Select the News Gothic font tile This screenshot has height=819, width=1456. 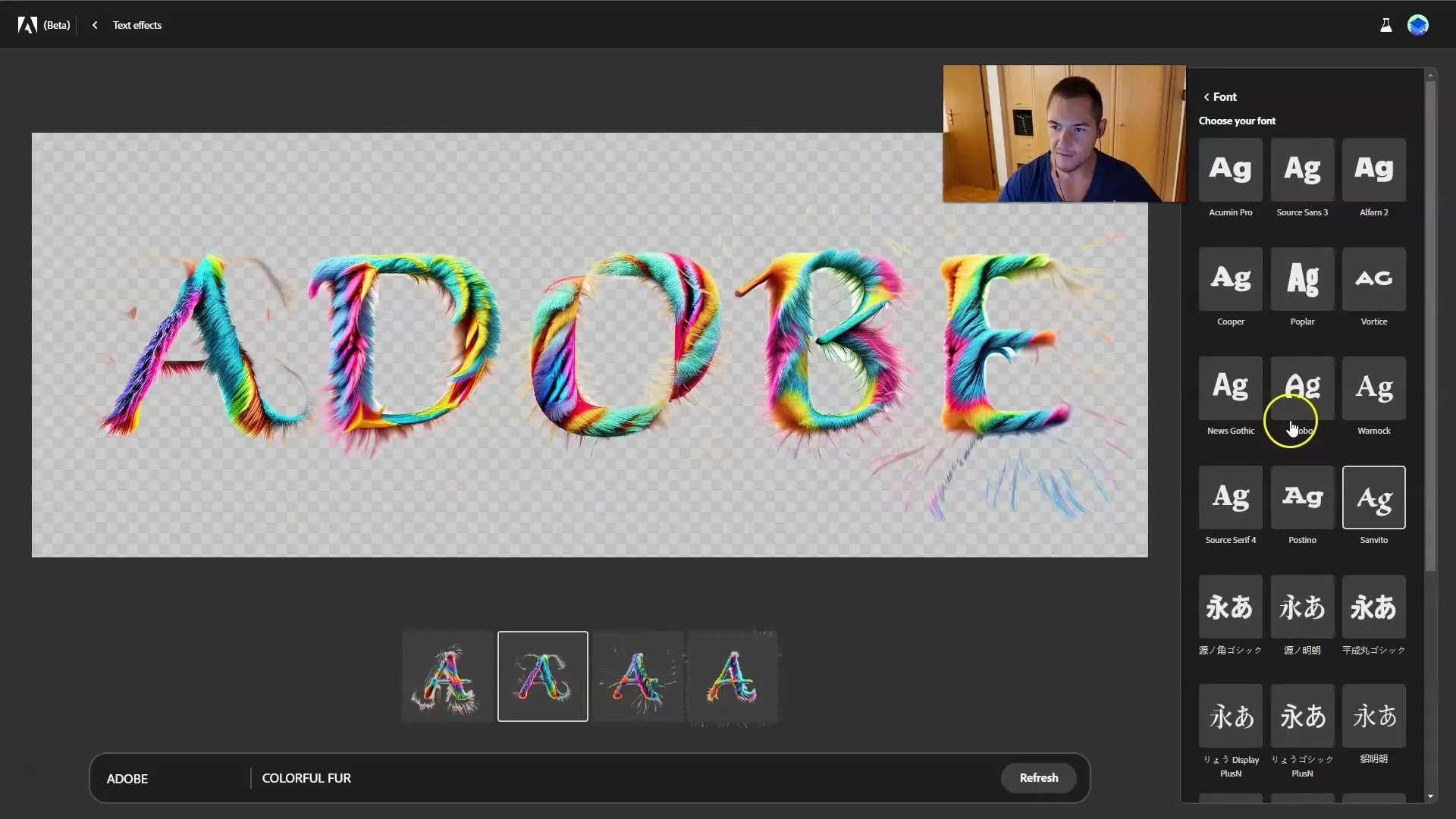click(1230, 388)
